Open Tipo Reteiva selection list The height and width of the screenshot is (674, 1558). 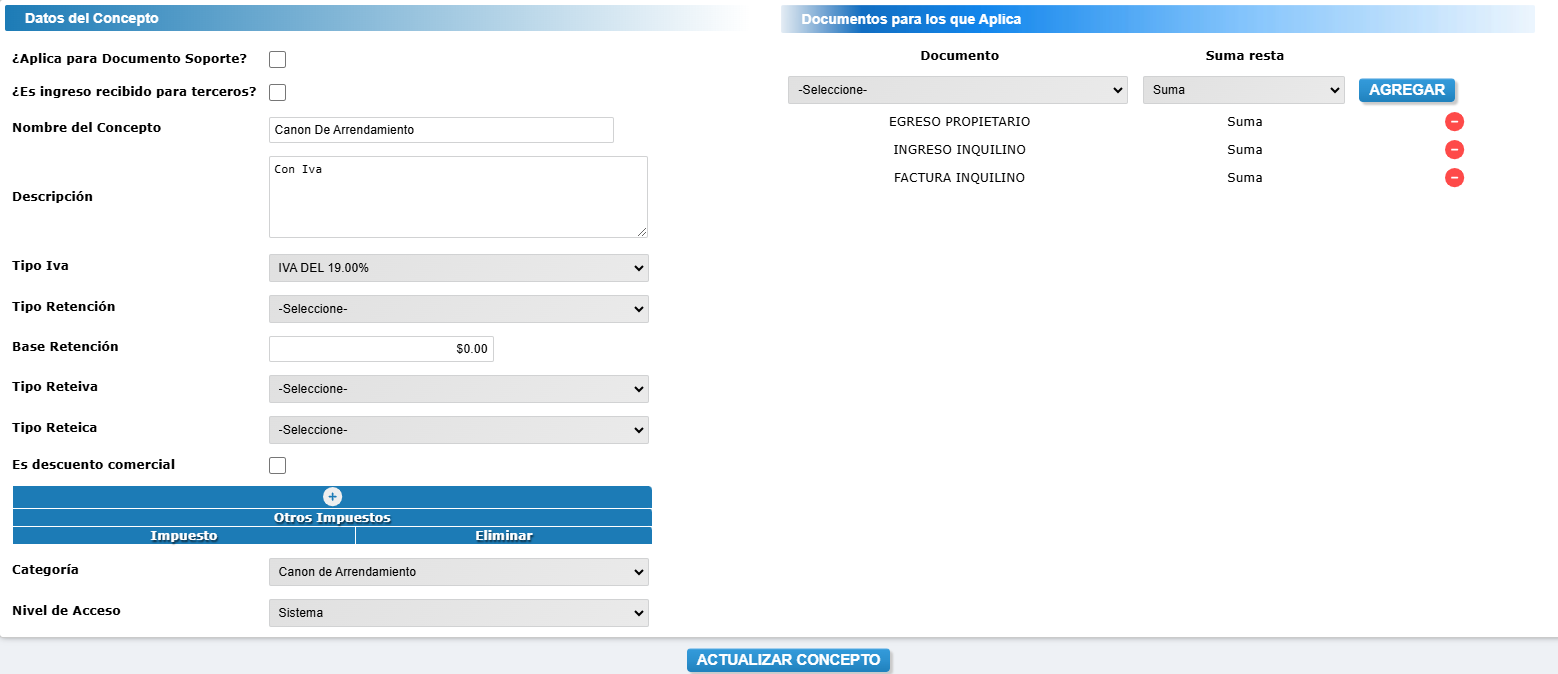point(458,389)
